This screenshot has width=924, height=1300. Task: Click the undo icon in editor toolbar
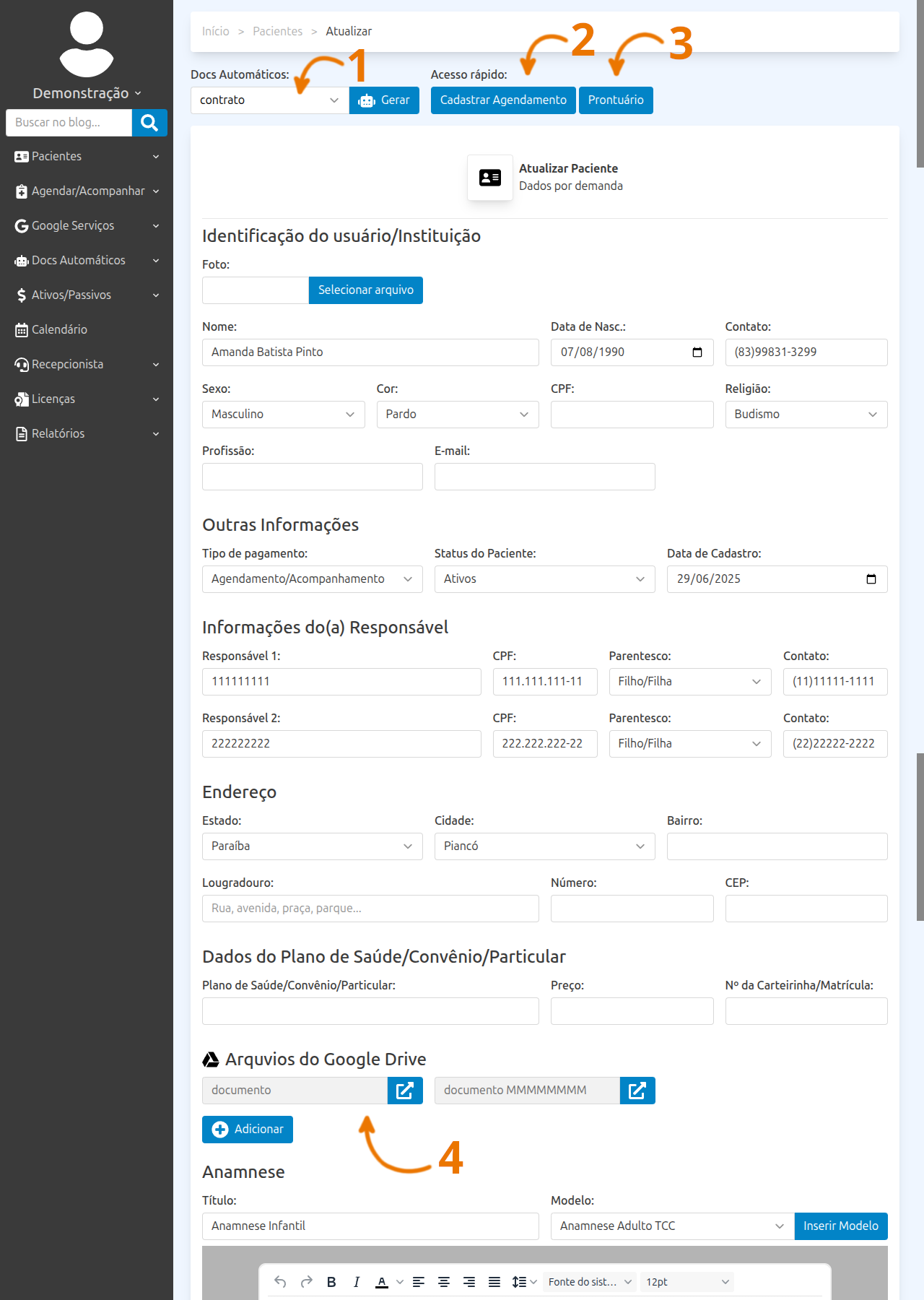tap(280, 1282)
